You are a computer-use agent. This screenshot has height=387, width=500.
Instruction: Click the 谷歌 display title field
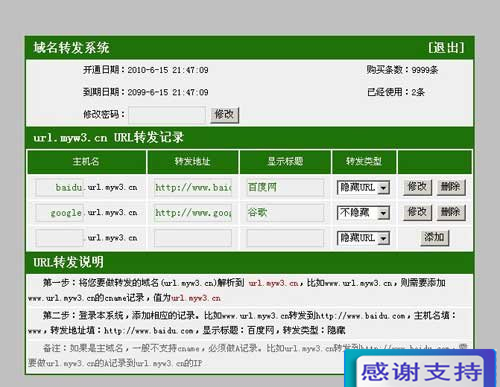pyautogui.click(x=285, y=213)
